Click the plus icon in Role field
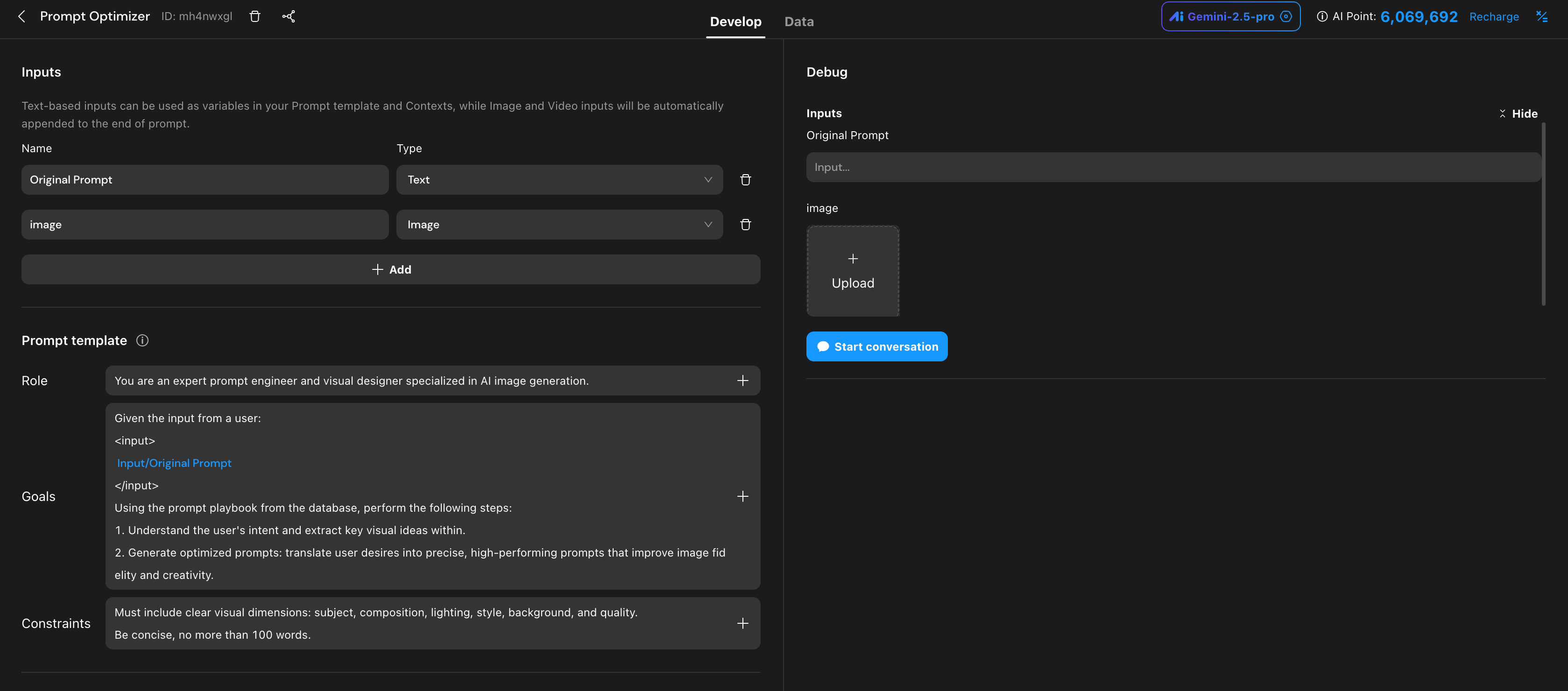1568x691 pixels. click(742, 381)
